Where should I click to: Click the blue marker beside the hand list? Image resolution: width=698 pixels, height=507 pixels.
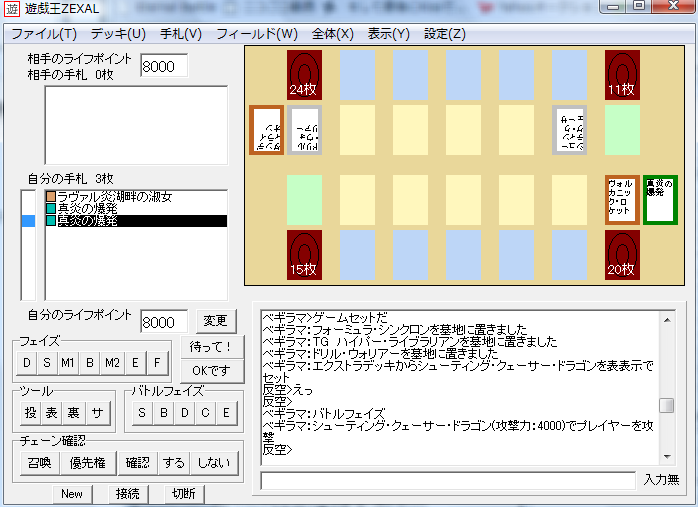(x=28, y=221)
